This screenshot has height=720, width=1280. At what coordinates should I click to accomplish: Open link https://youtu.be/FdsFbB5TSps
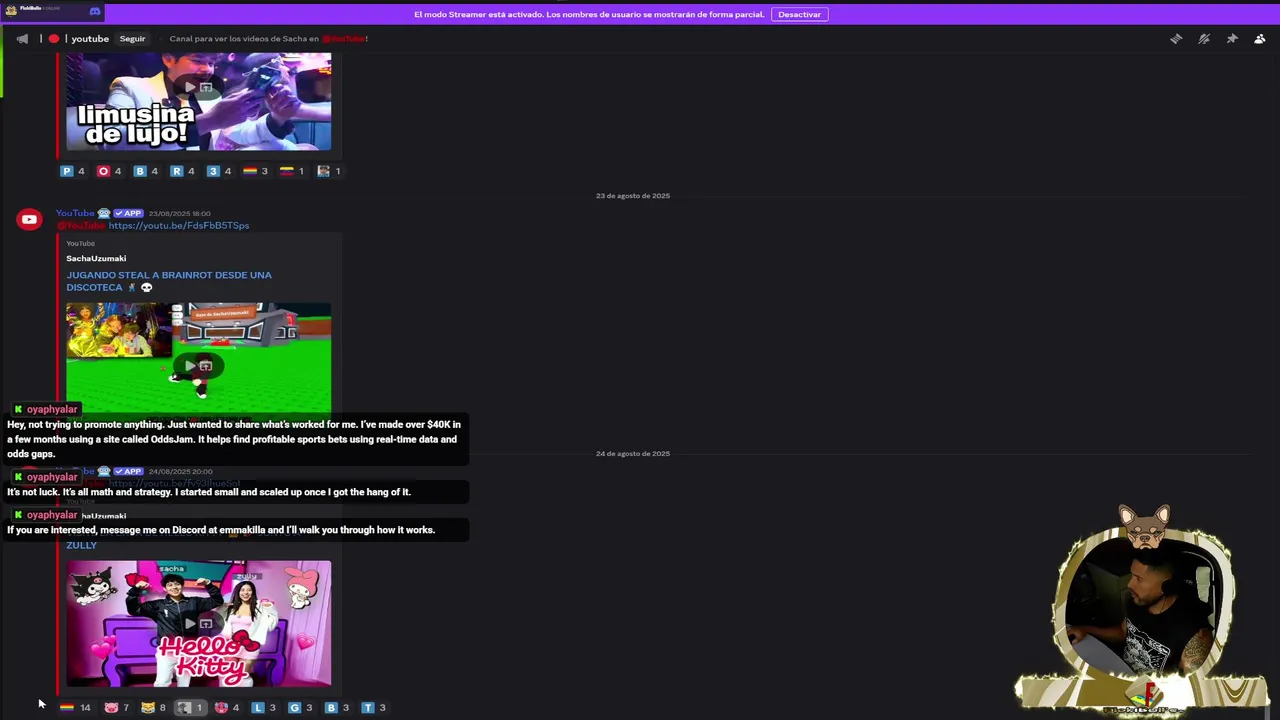178,225
